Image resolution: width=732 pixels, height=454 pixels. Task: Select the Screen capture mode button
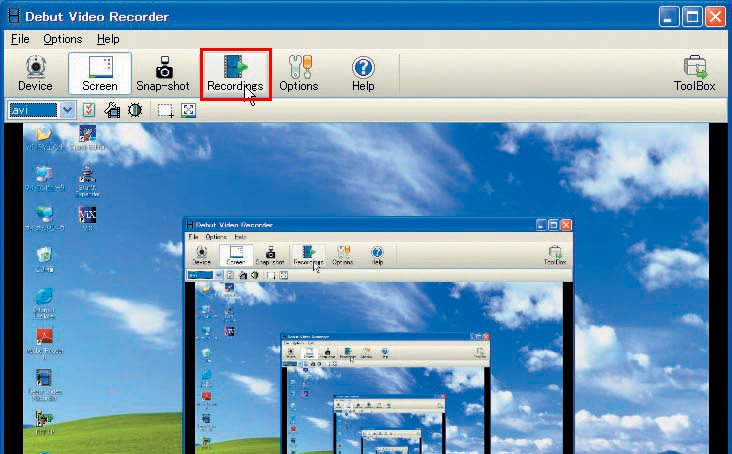point(100,74)
